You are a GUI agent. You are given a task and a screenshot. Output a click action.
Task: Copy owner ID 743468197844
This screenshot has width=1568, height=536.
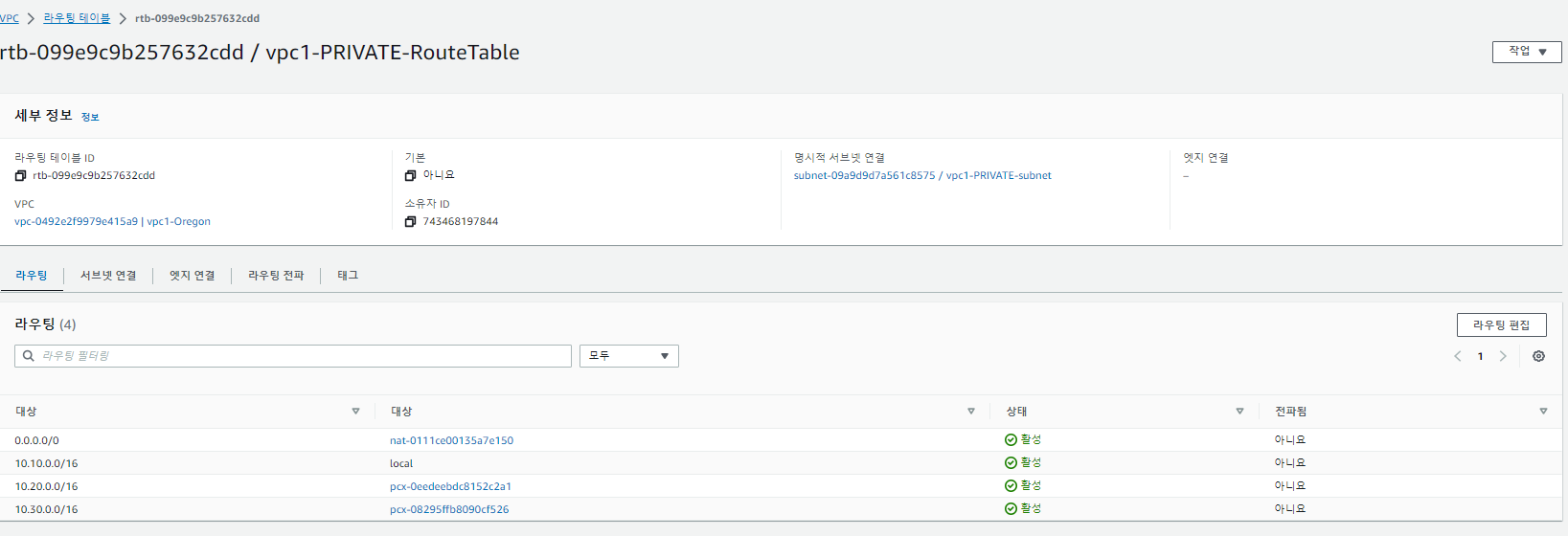pos(410,222)
